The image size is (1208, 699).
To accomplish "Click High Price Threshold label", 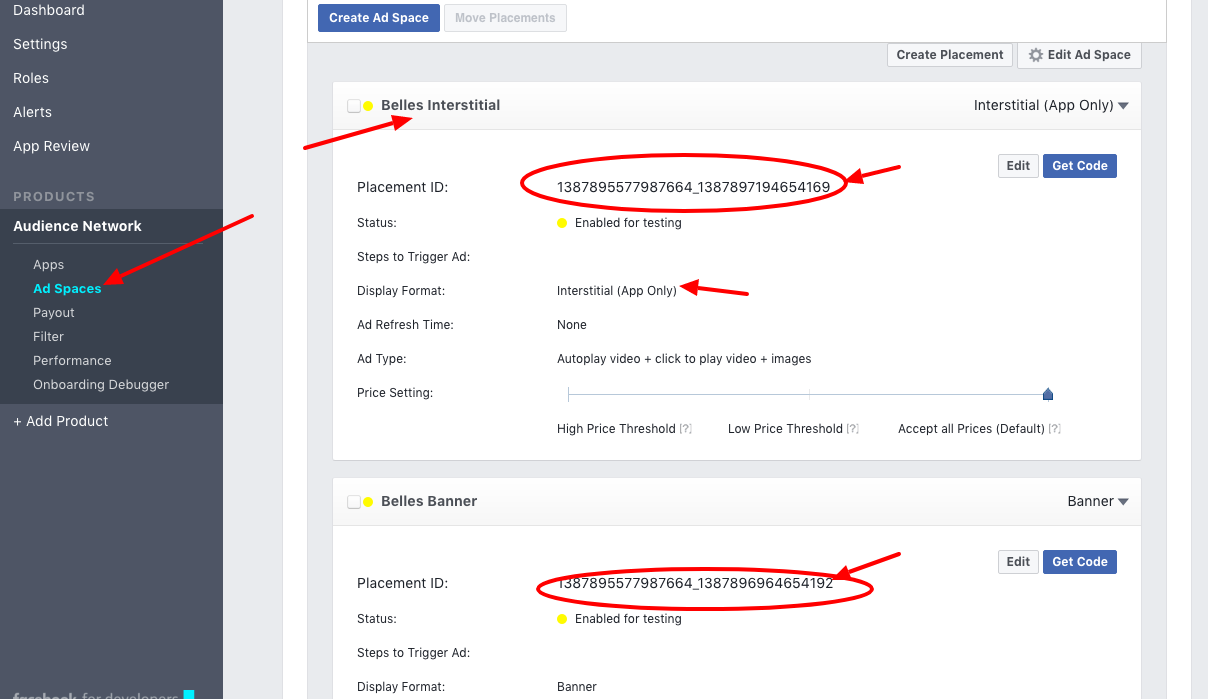I will tap(616, 429).
